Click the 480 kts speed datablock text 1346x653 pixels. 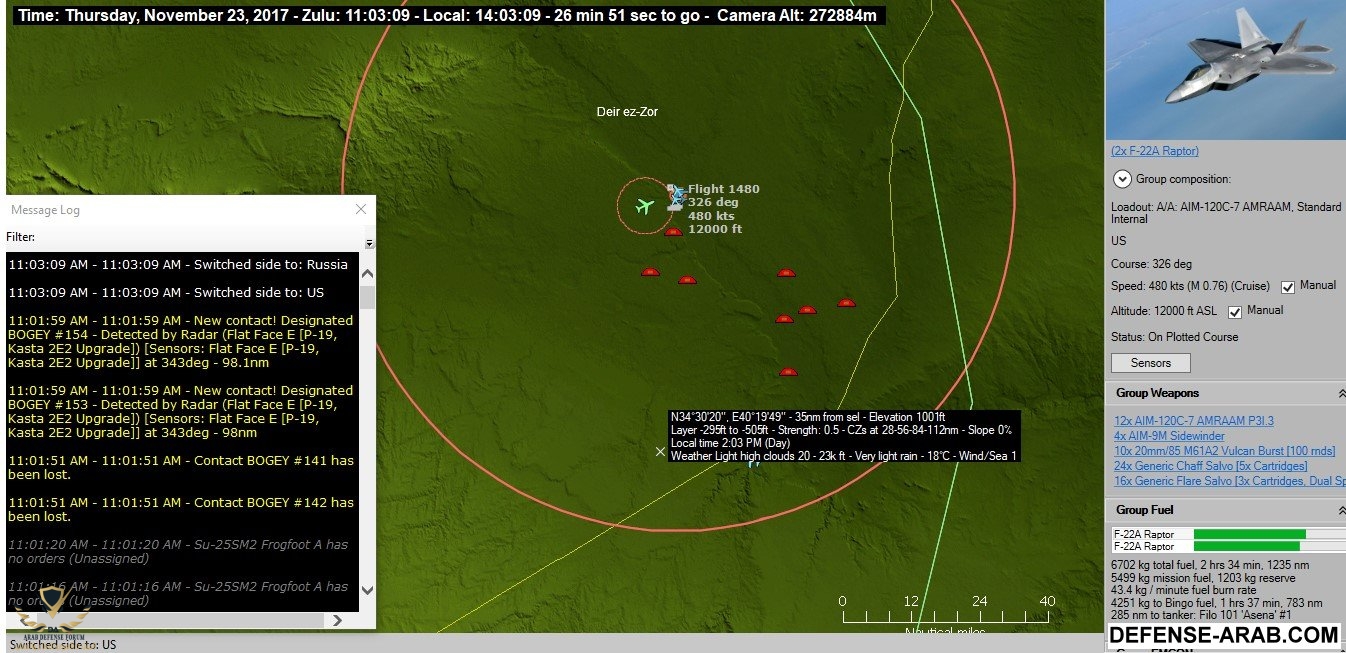coord(710,216)
